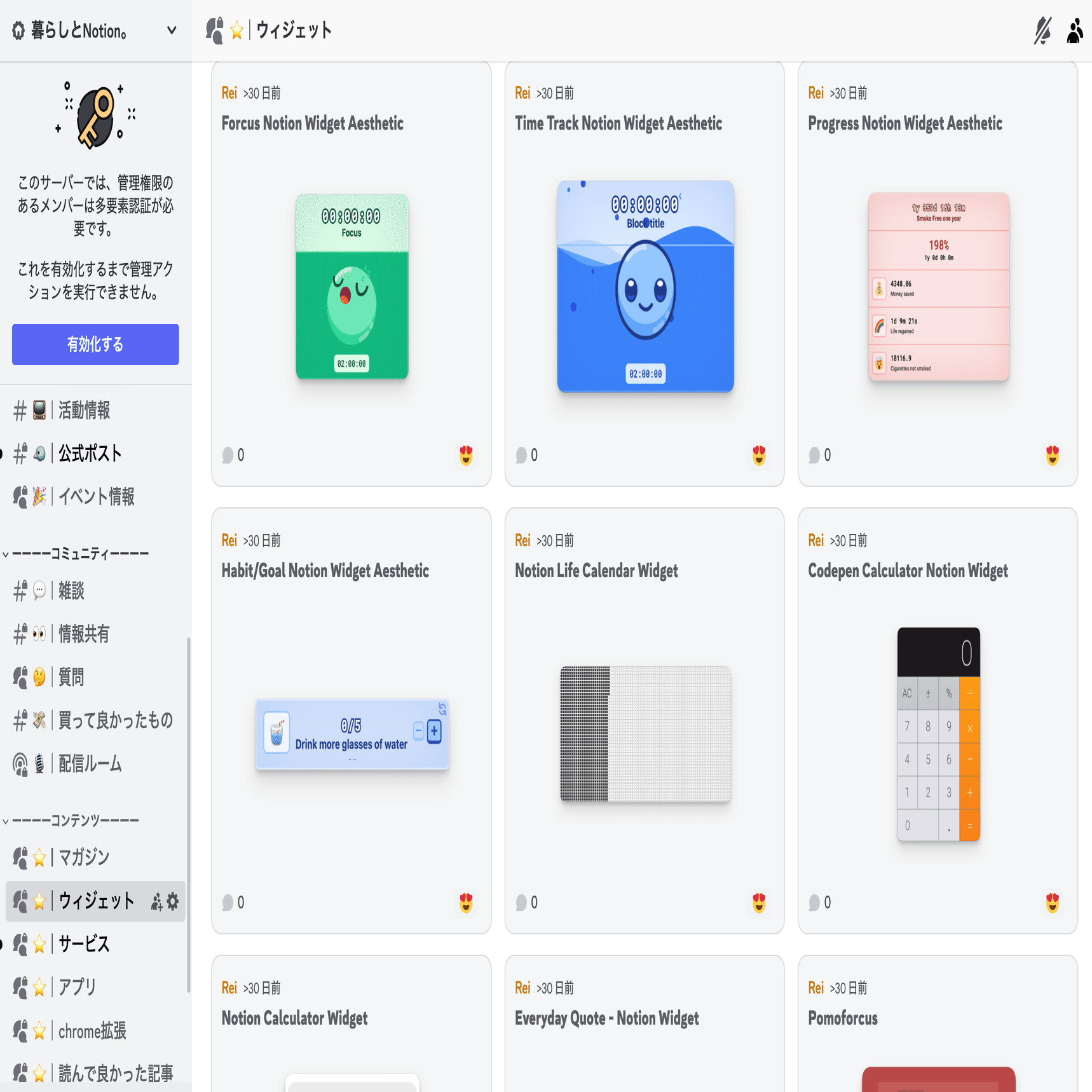The height and width of the screenshot is (1092, 1092).
Task: Click the forum icon beside ウィジェット header title
Action: tap(215, 31)
